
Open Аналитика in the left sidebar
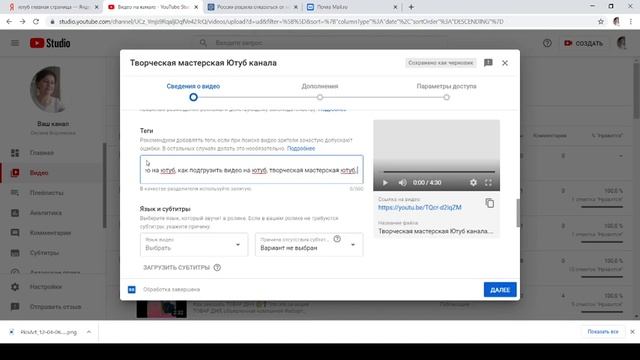coord(45,213)
